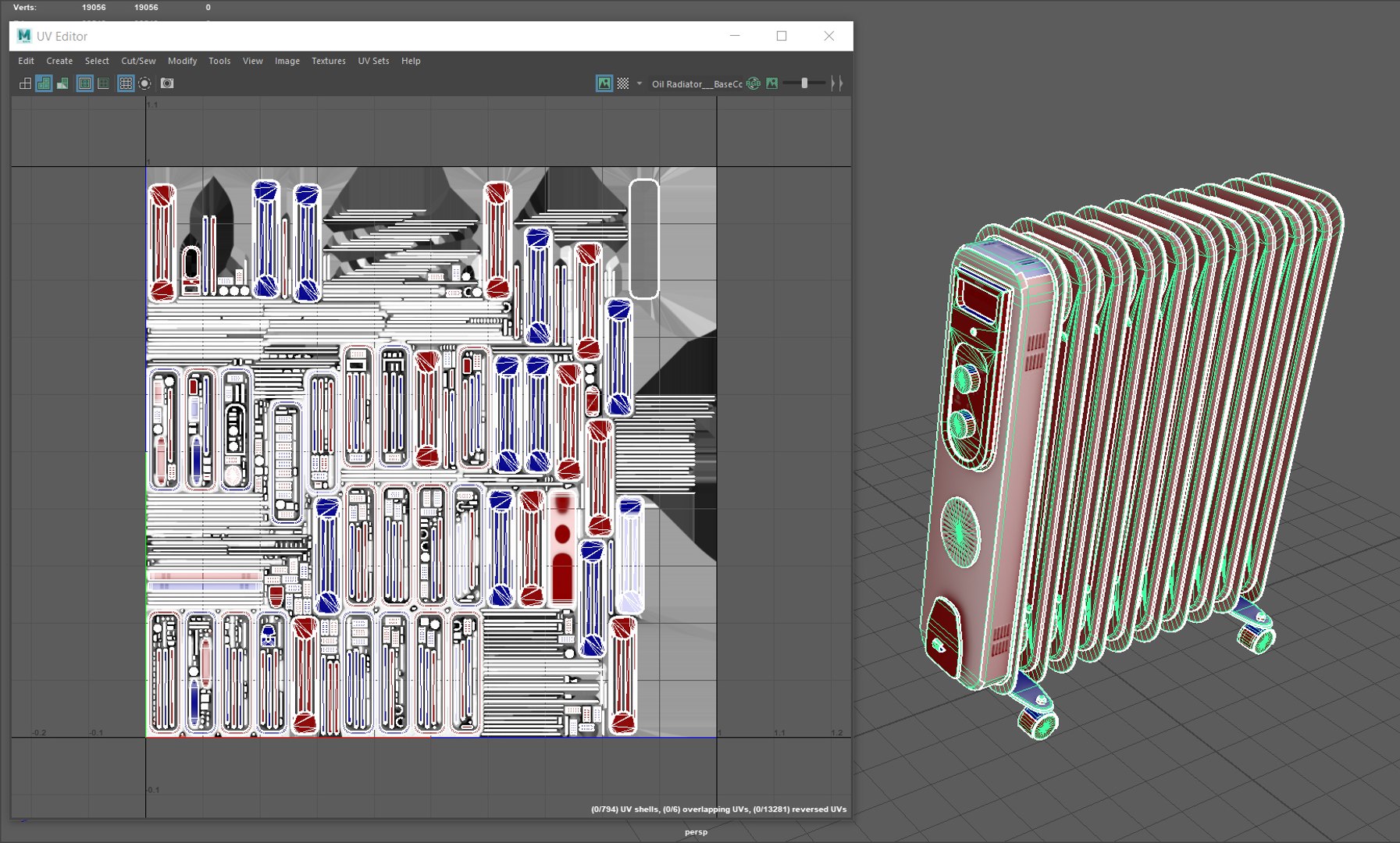Open the Cut/Sew menu
Image resolution: width=1400 pixels, height=843 pixels.
tap(138, 61)
